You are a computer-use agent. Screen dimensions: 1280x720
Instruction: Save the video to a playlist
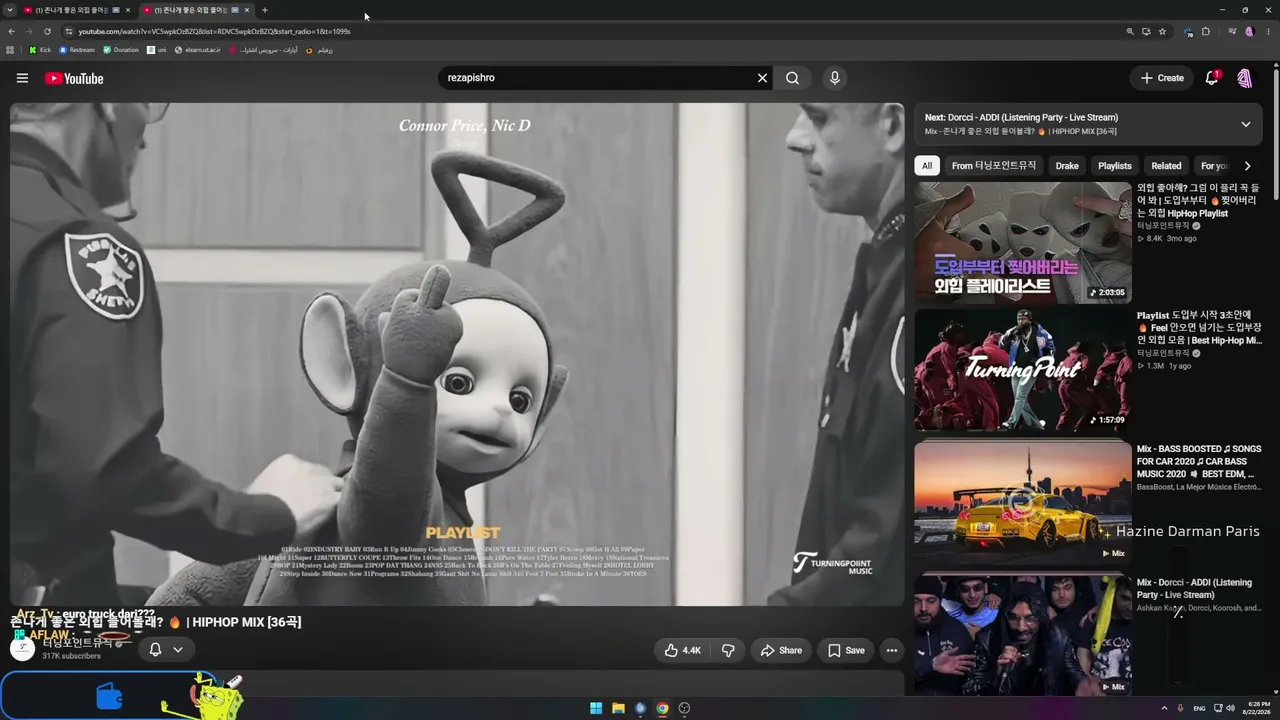click(846, 650)
